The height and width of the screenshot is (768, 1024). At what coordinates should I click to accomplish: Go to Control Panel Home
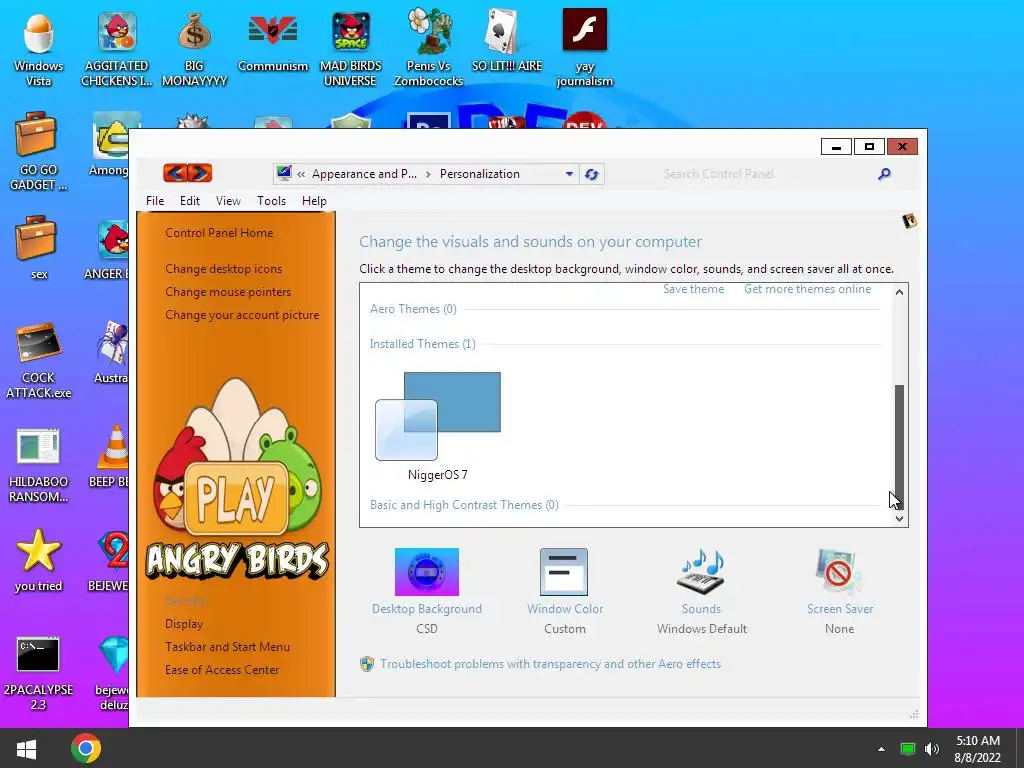pos(219,233)
